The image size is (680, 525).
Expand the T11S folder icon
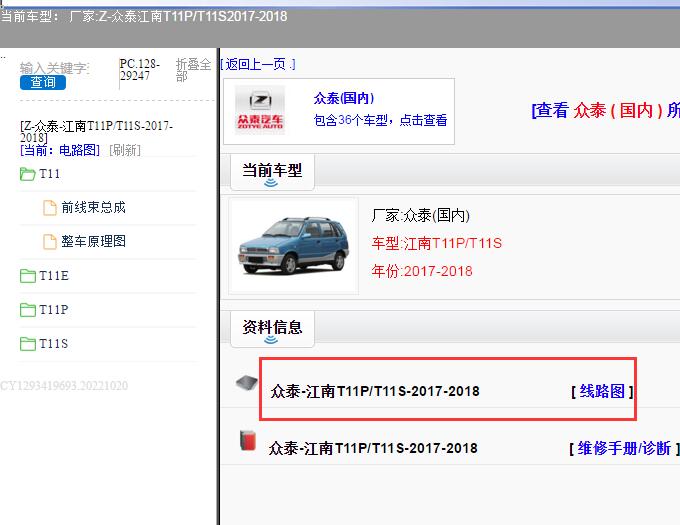click(28, 344)
